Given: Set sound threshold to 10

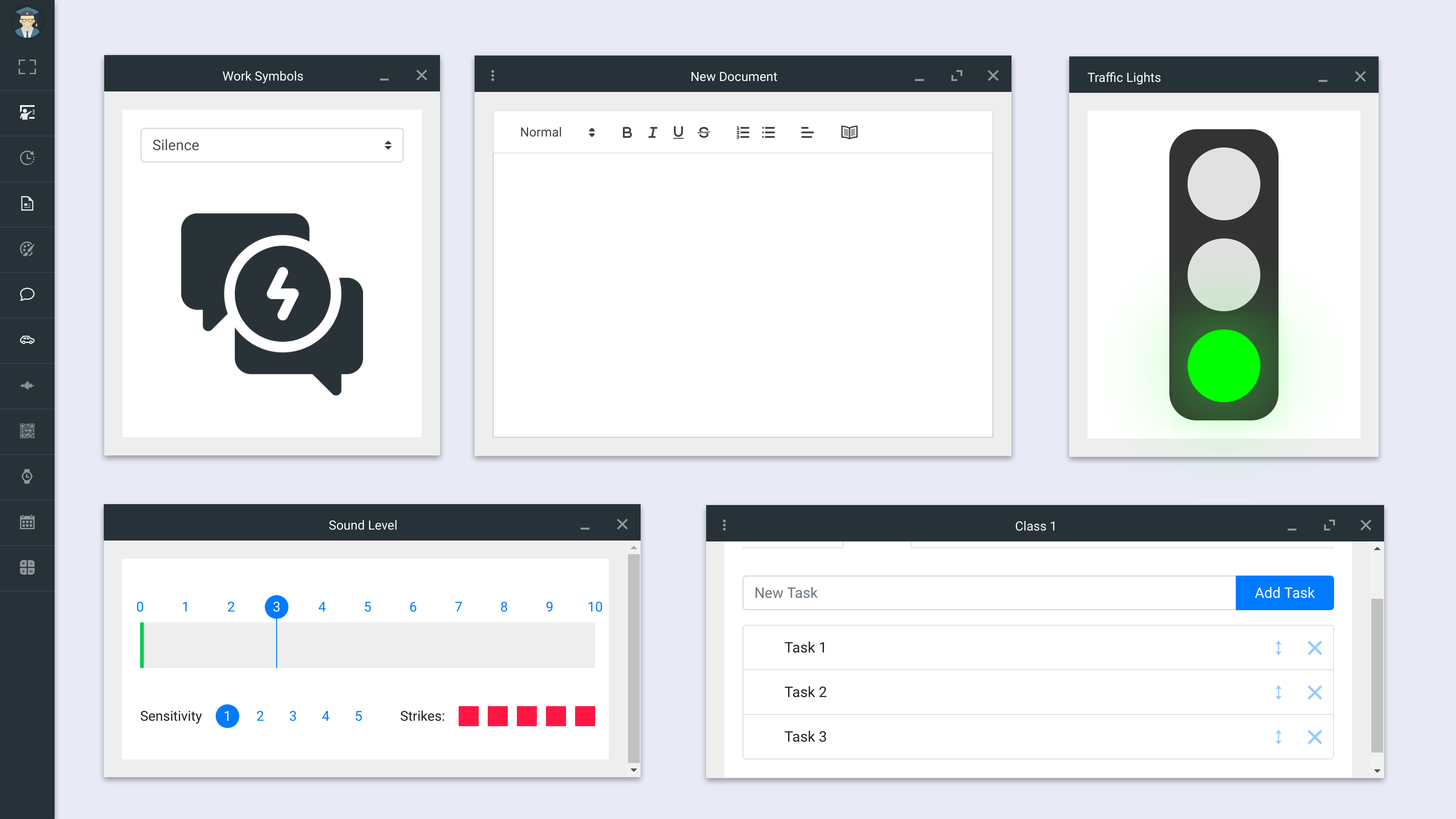Looking at the screenshot, I should click(595, 607).
